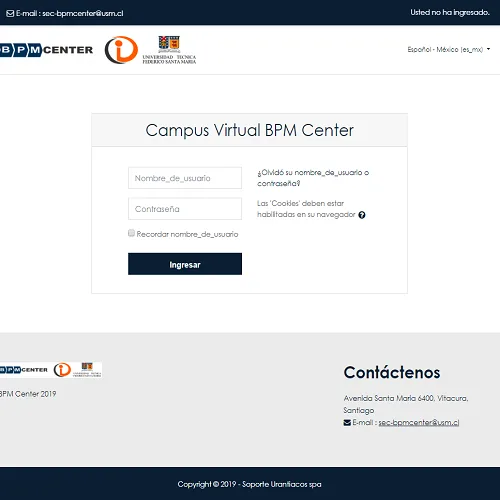Viewport: 500px width, 500px height.
Task: Tick the Recordar nombre_de_usuario checkbox
Action: click(x=131, y=233)
